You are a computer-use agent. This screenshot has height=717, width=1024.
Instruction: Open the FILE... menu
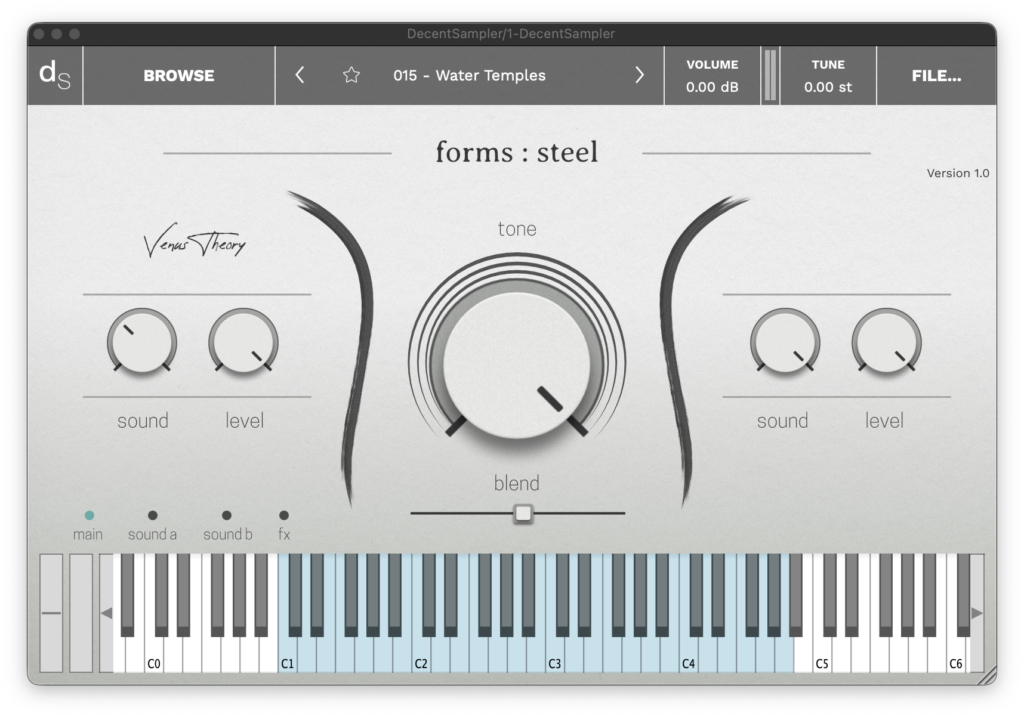[x=936, y=75]
